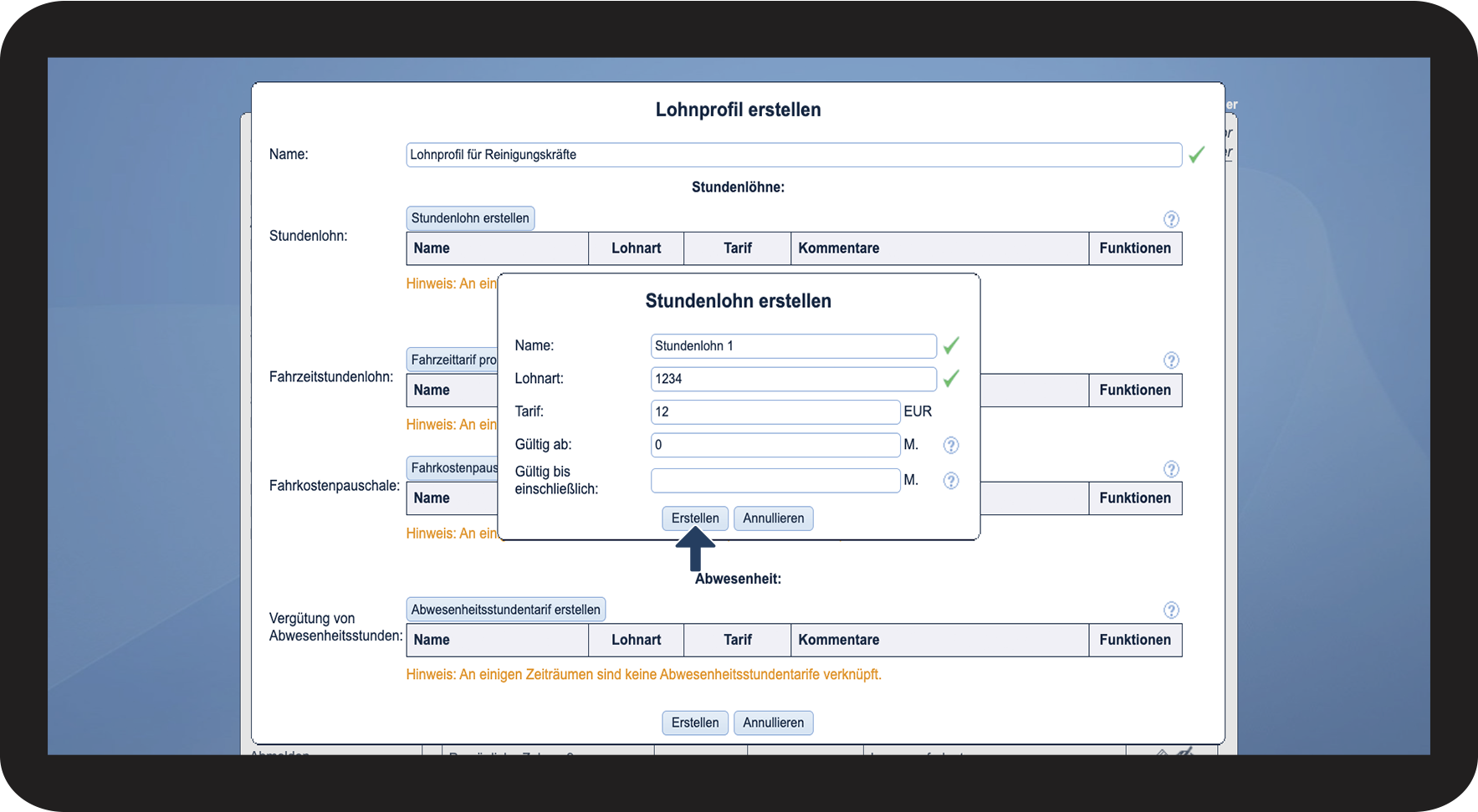Open help icon for Fahrkostenpauschale table

coord(1171,469)
